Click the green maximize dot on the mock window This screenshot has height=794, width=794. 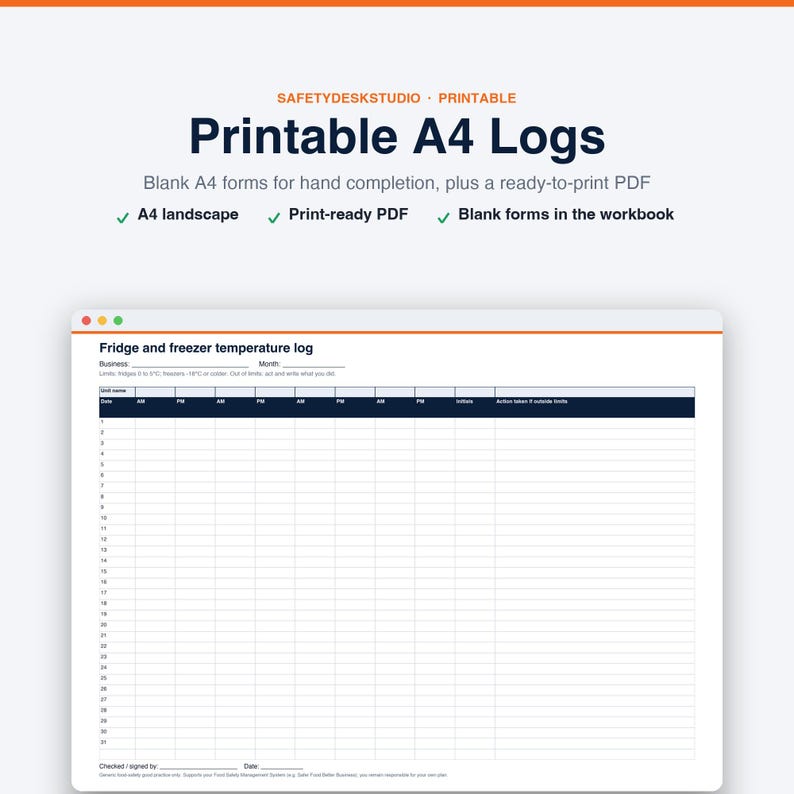tap(118, 321)
